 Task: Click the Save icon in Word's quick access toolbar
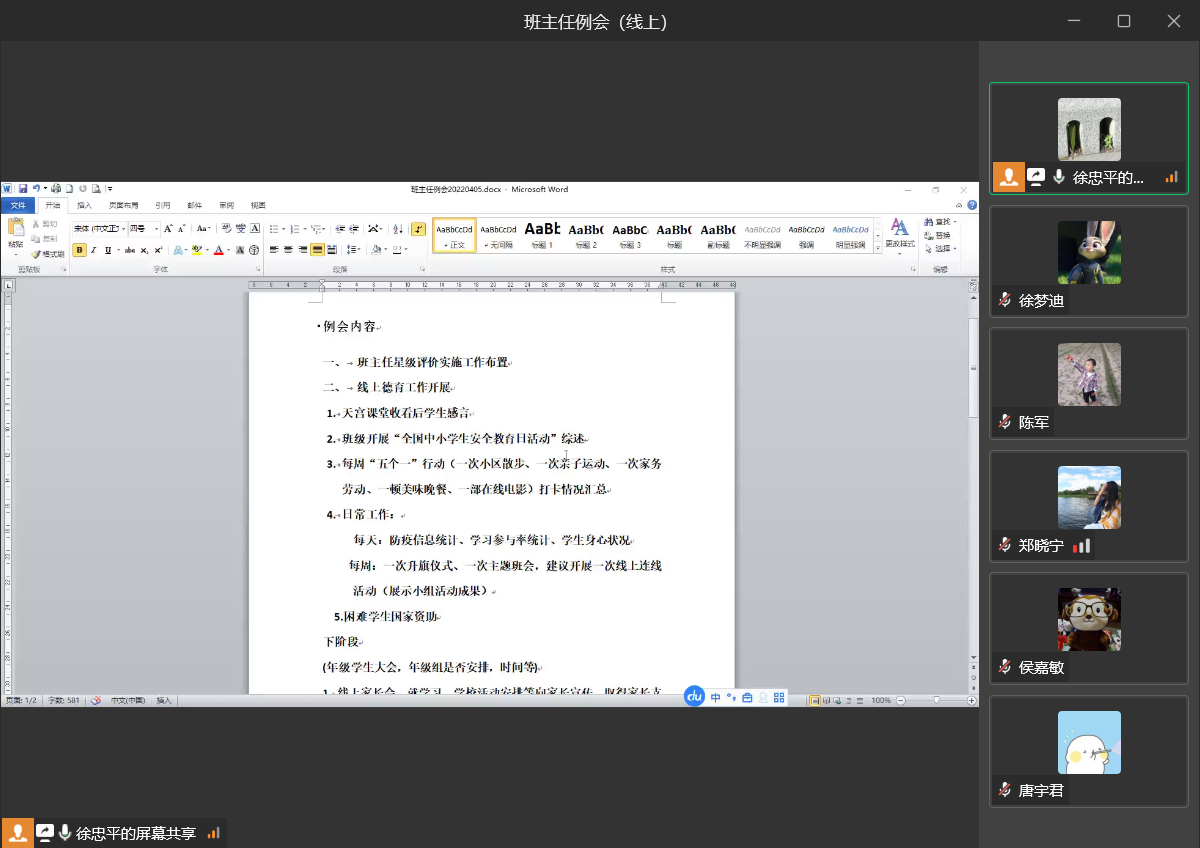coord(23,188)
